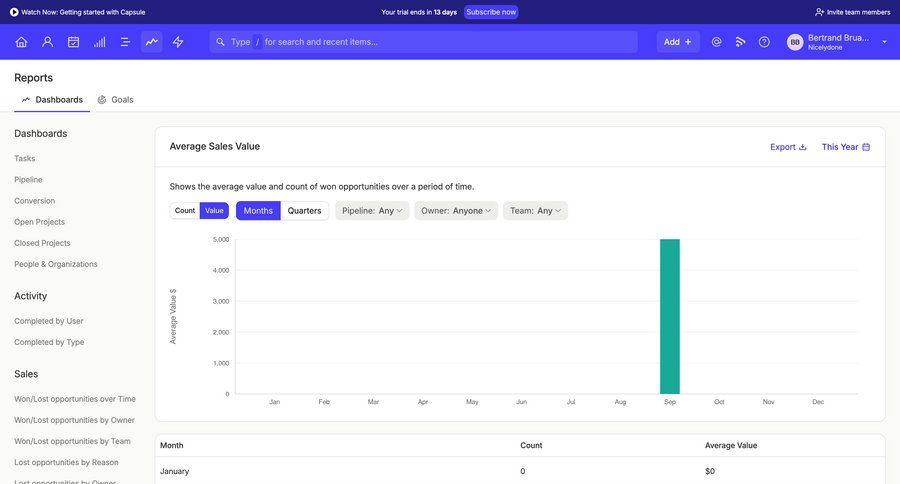Open the Sales Pipeline icon
Image resolution: width=900 pixels, height=484 pixels.
tap(99, 42)
